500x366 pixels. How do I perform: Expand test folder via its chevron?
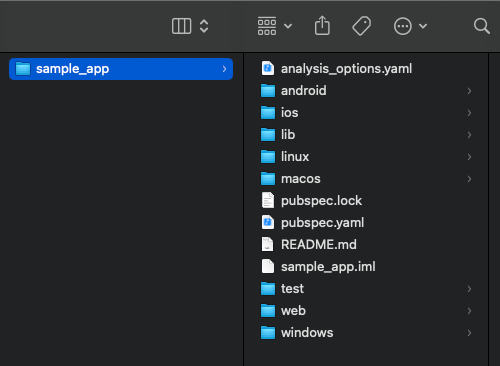[x=469, y=289]
